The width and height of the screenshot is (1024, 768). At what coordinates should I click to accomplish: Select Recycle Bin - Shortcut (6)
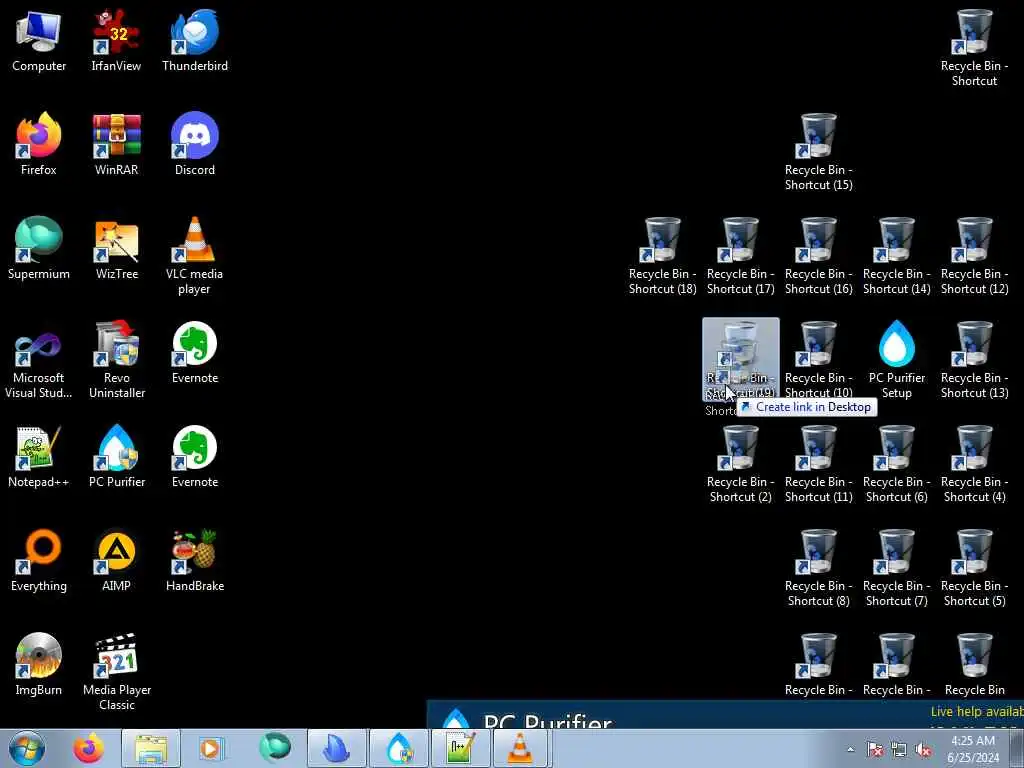click(x=897, y=464)
